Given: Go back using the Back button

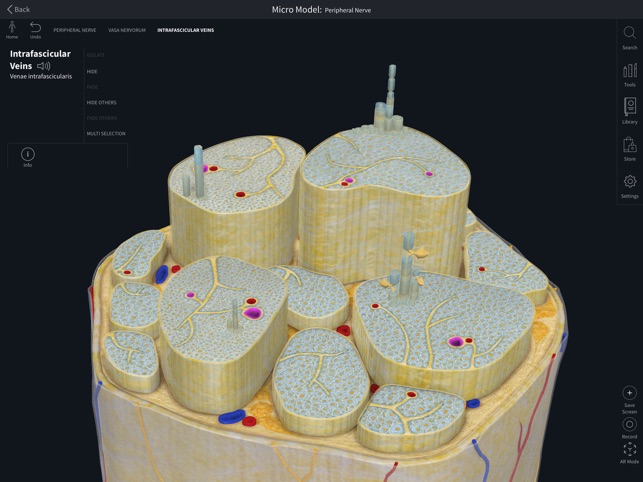Looking at the screenshot, I should click(x=18, y=9).
